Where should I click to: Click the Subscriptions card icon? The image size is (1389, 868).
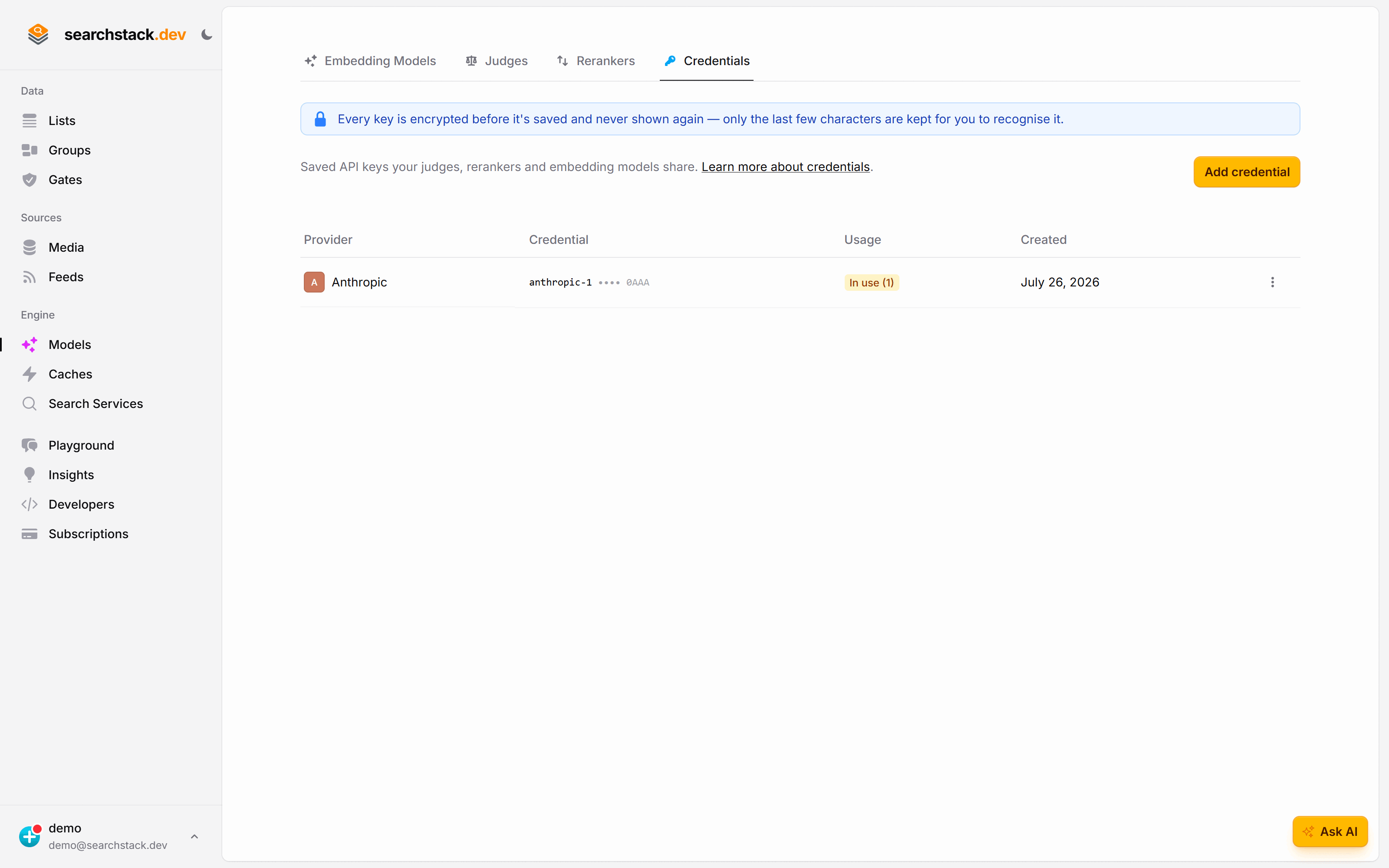pyautogui.click(x=29, y=534)
